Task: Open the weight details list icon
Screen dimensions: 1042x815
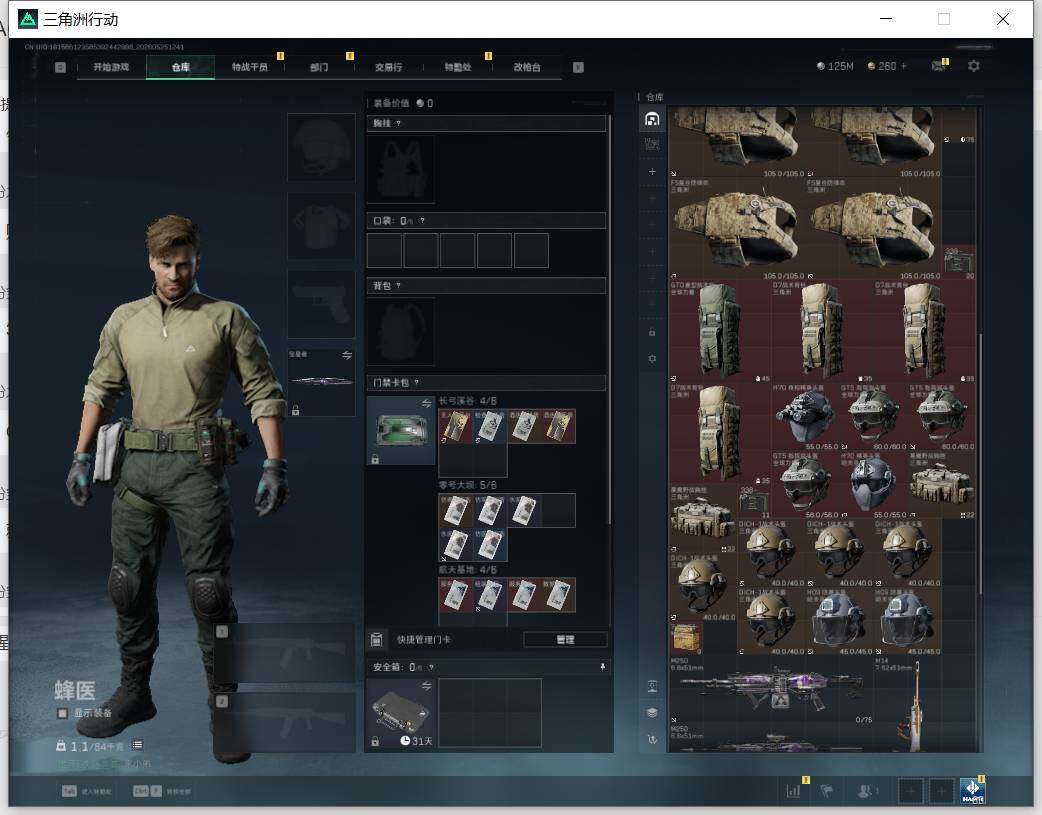Action: 137,745
